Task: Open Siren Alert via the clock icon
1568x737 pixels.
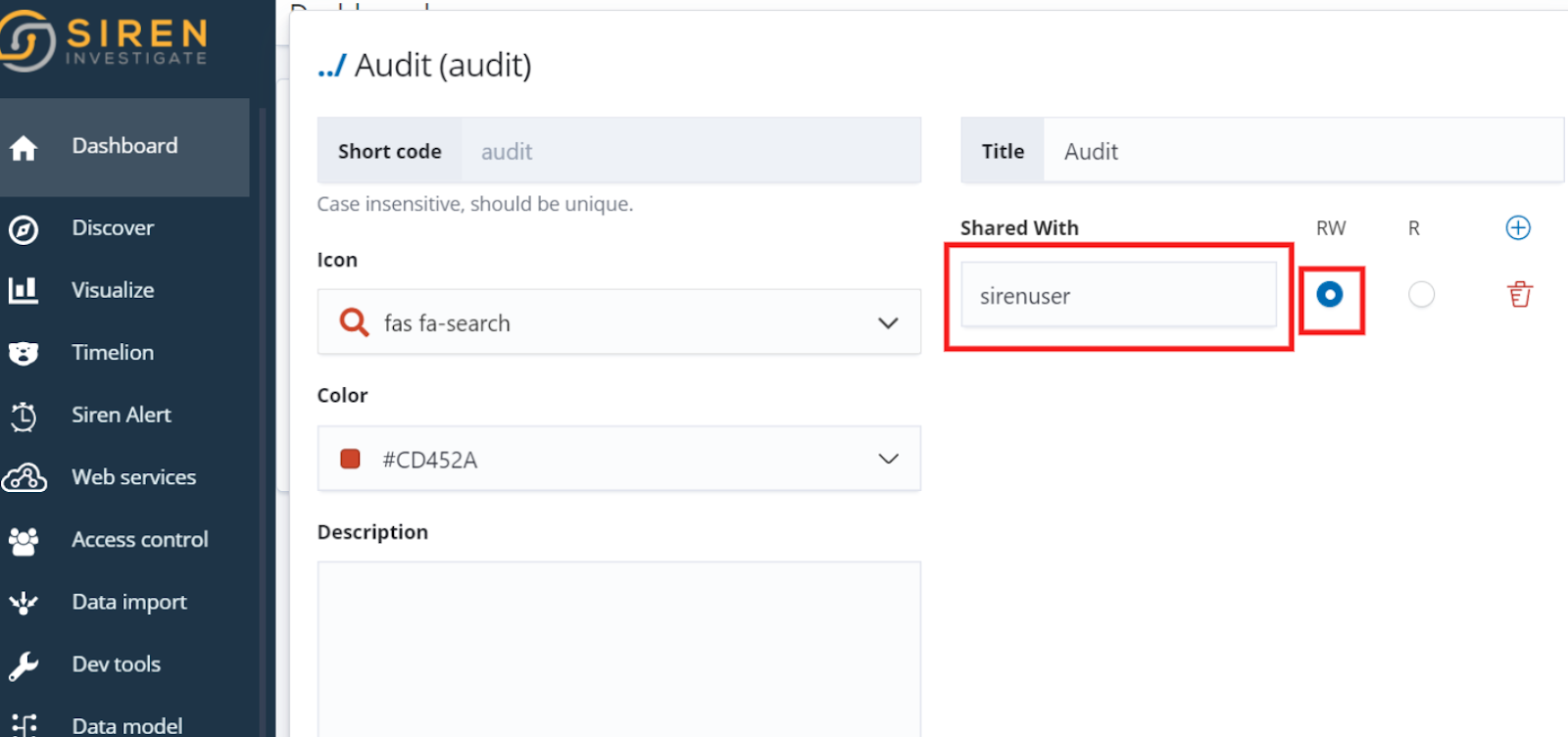Action: (x=24, y=416)
